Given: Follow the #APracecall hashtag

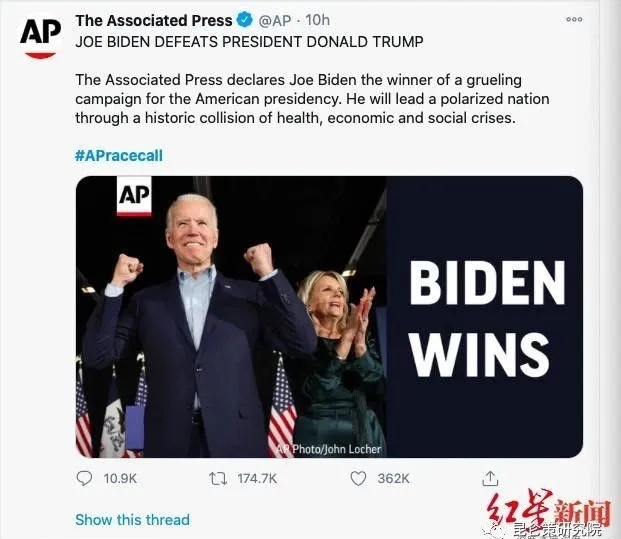Looking at the screenshot, I should coord(119,156).
